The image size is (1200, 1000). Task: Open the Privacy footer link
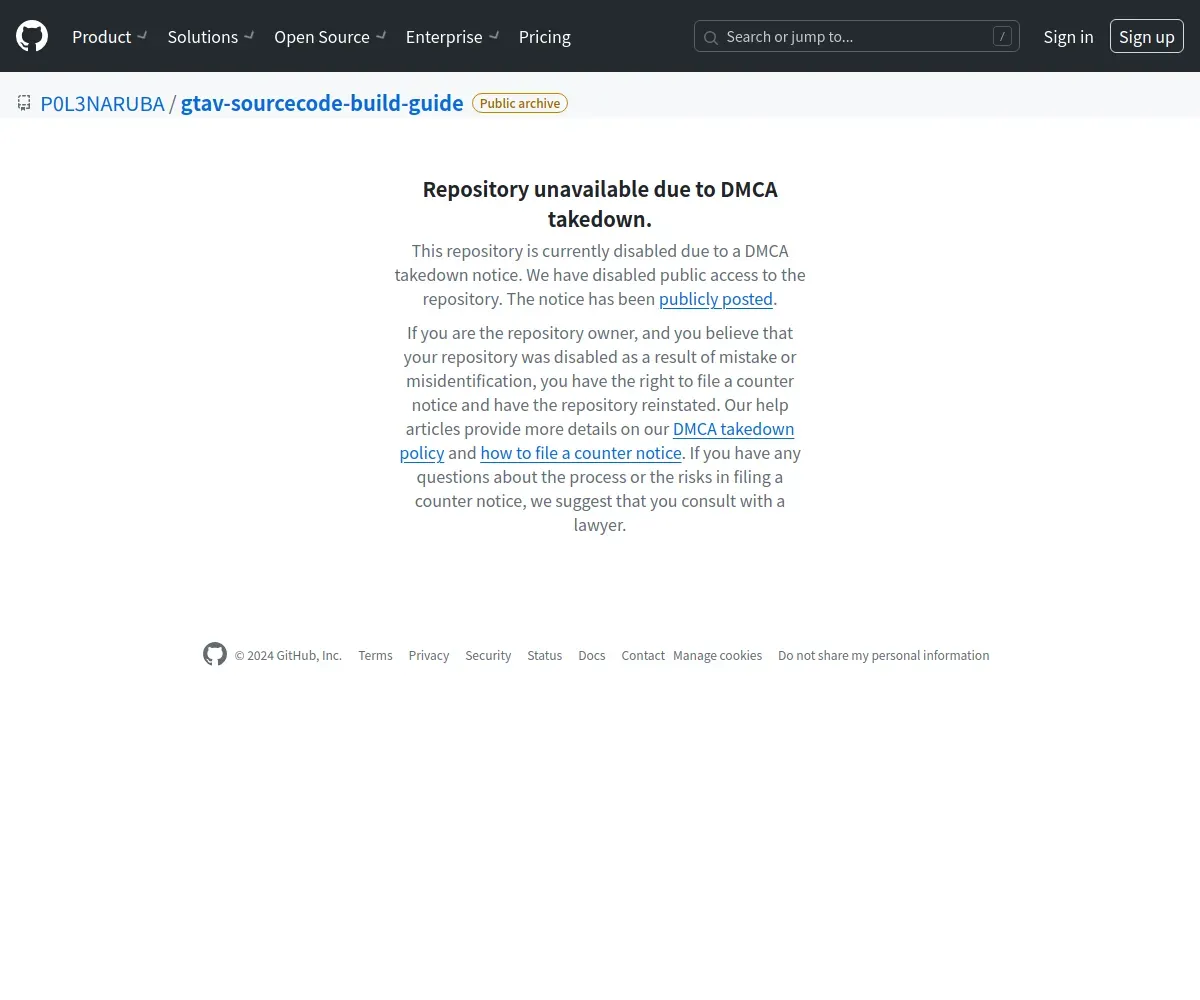tap(429, 656)
